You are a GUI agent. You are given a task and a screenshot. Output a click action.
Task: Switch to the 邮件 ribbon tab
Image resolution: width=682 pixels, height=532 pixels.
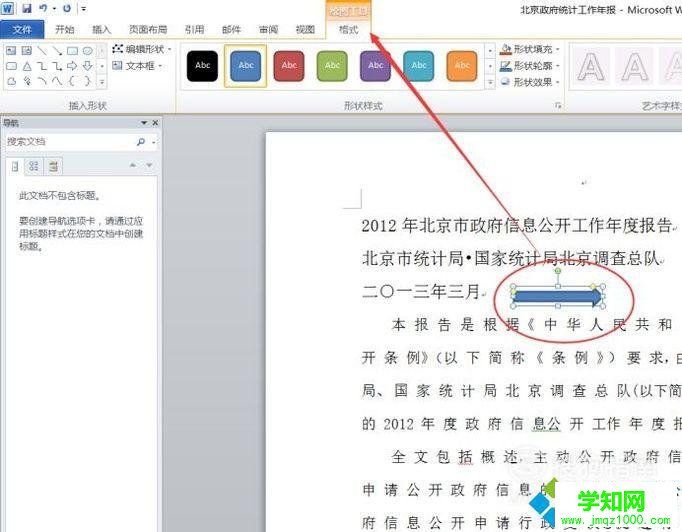(231, 30)
